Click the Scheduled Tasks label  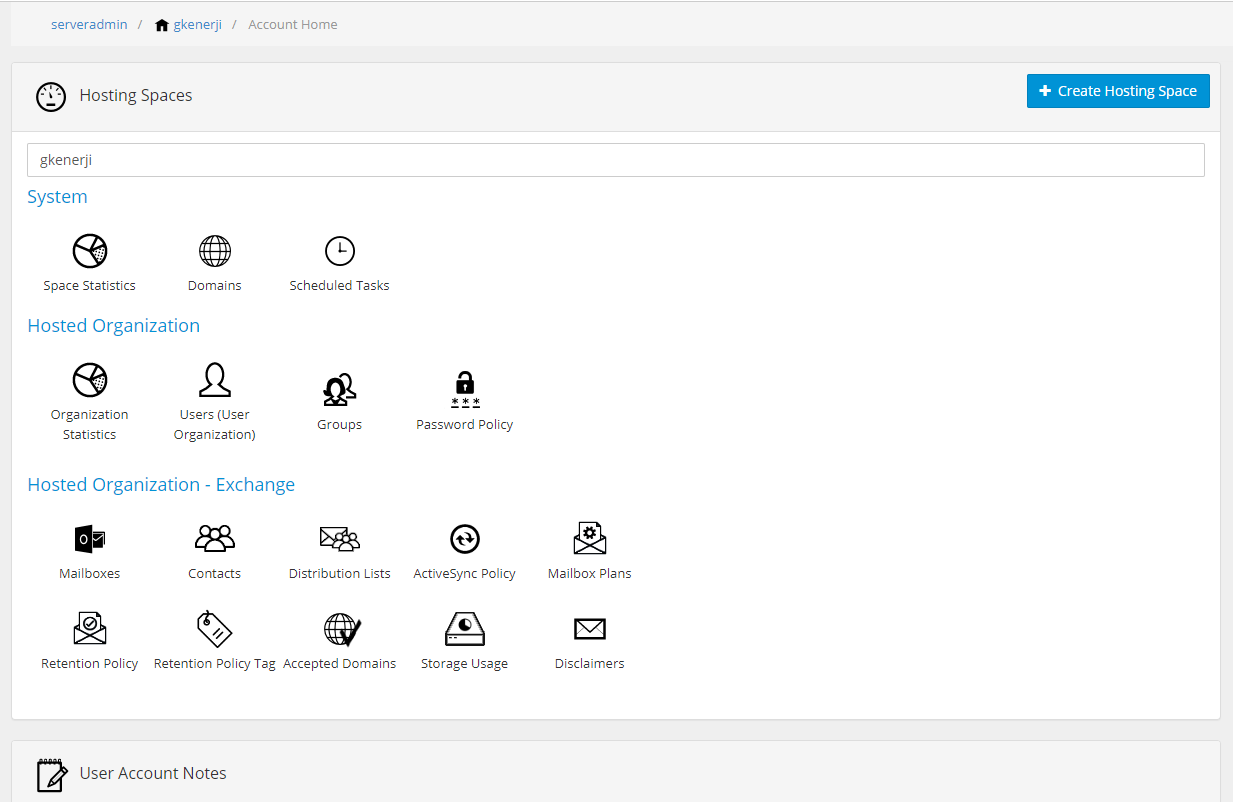[x=340, y=286]
